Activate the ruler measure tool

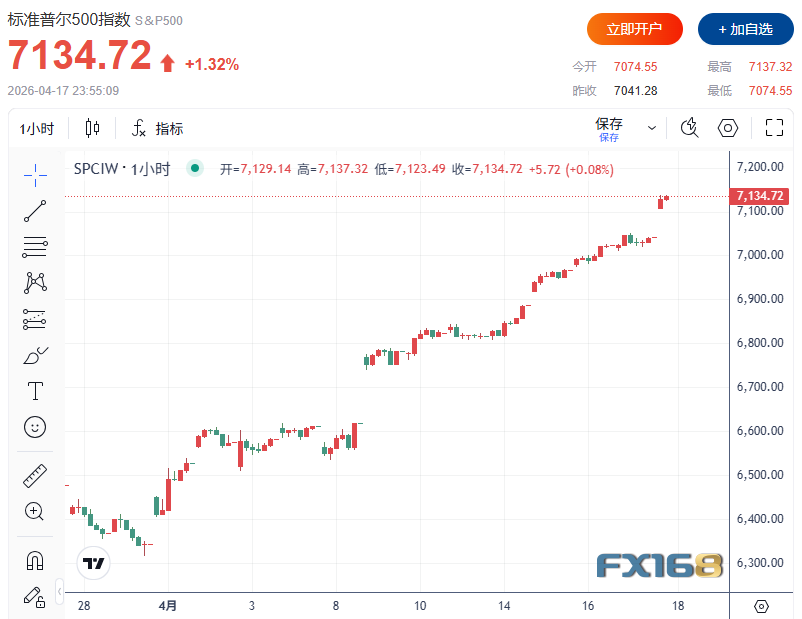[35, 475]
